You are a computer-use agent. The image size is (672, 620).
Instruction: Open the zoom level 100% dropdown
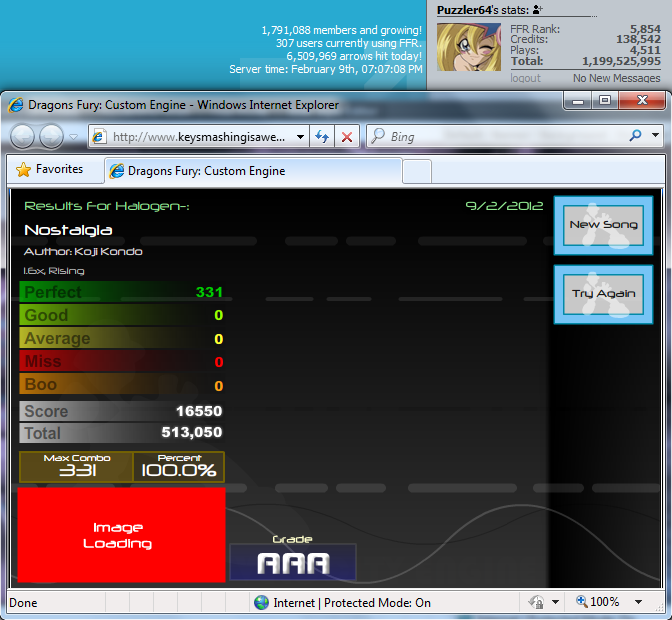(639, 602)
